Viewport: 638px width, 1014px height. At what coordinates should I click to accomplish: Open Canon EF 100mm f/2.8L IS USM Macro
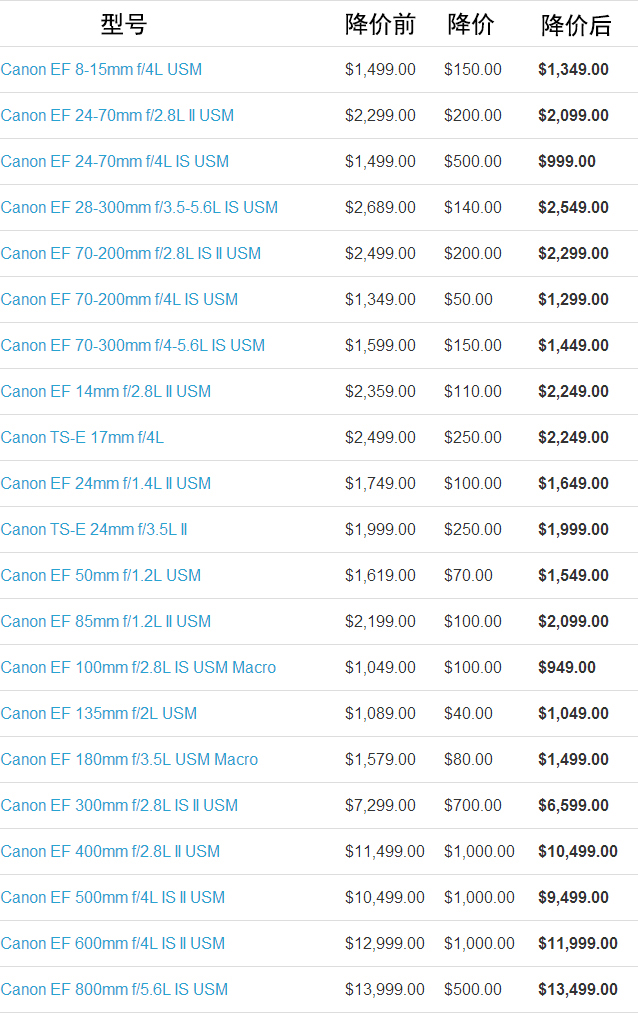tap(138, 668)
